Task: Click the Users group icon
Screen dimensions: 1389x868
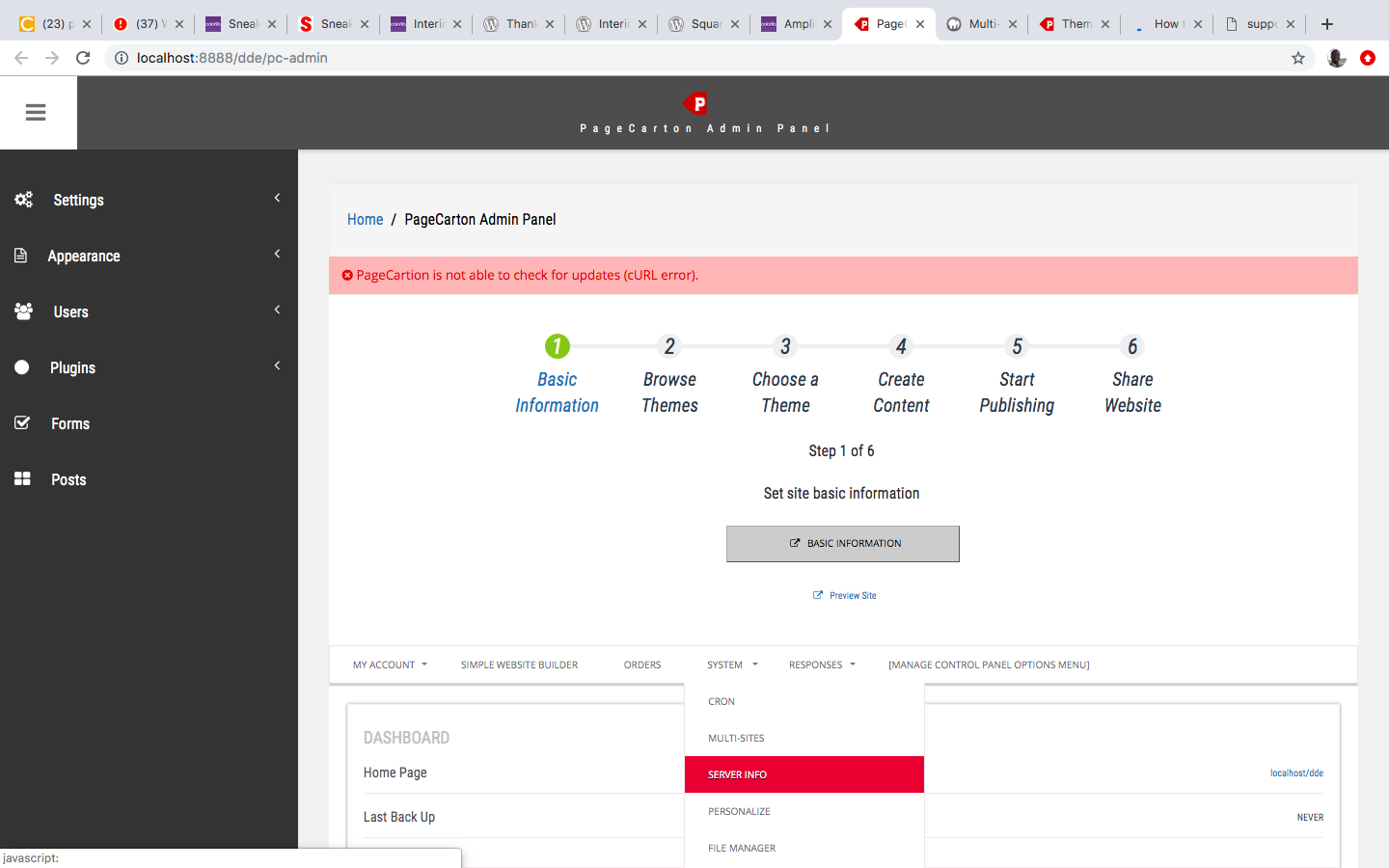Action: pos(23,312)
